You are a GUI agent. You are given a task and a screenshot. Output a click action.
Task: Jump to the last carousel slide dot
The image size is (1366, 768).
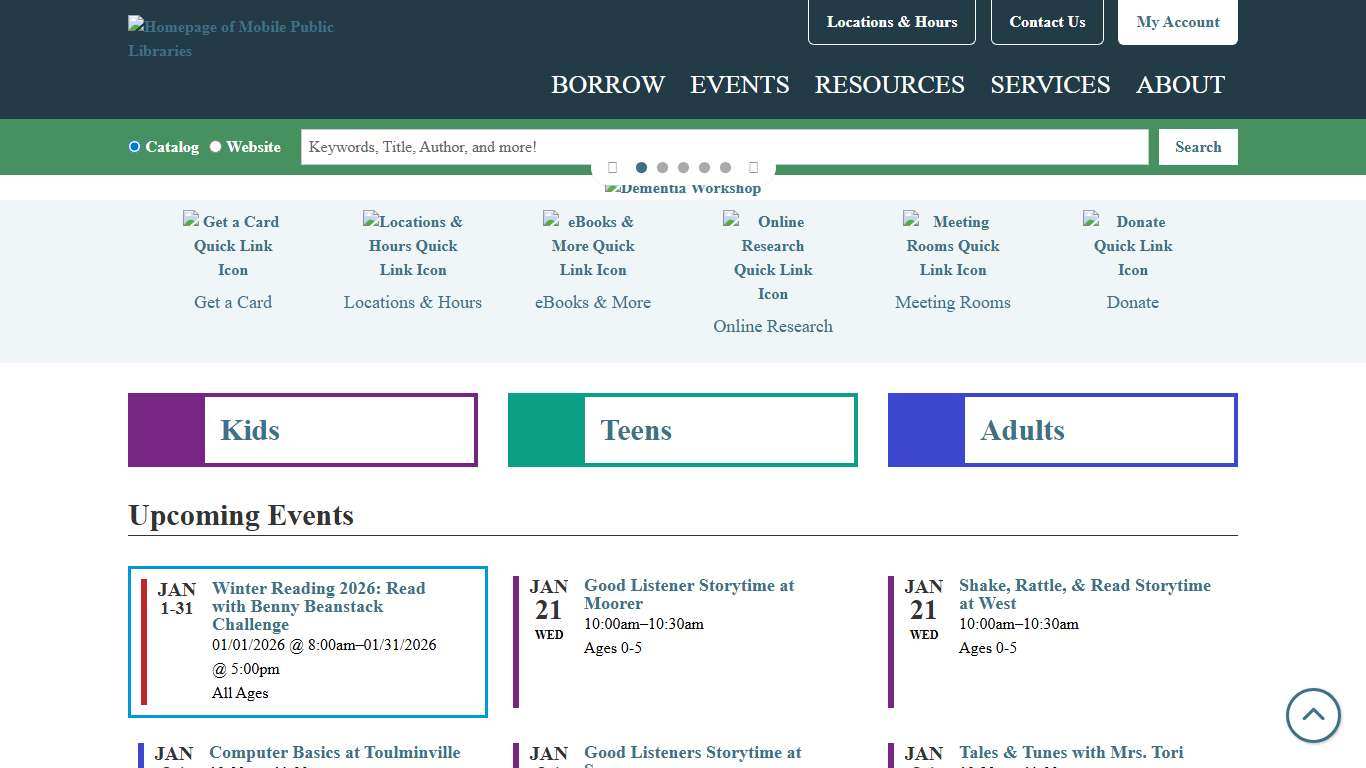725,168
